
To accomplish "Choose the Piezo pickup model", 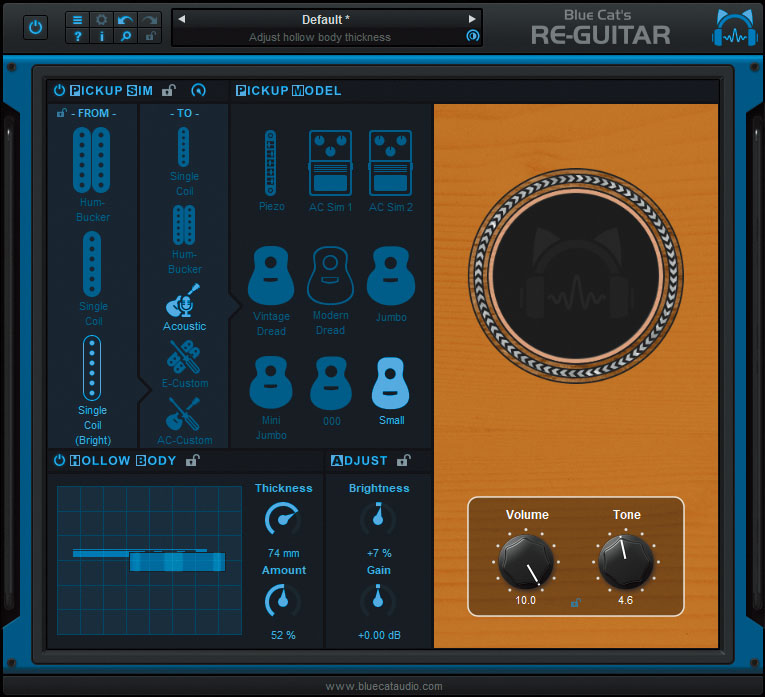I will tap(271, 171).
